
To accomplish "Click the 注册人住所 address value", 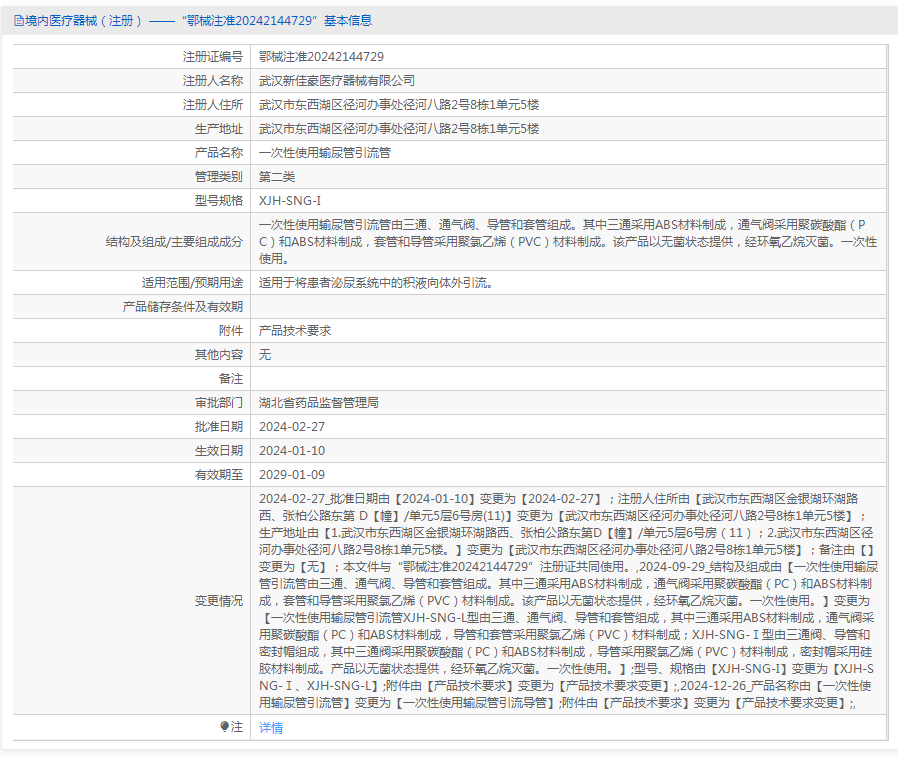I will coord(399,105).
